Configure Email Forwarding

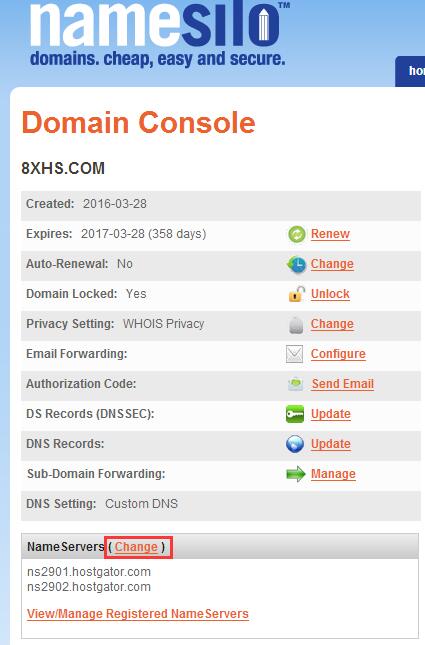click(338, 354)
